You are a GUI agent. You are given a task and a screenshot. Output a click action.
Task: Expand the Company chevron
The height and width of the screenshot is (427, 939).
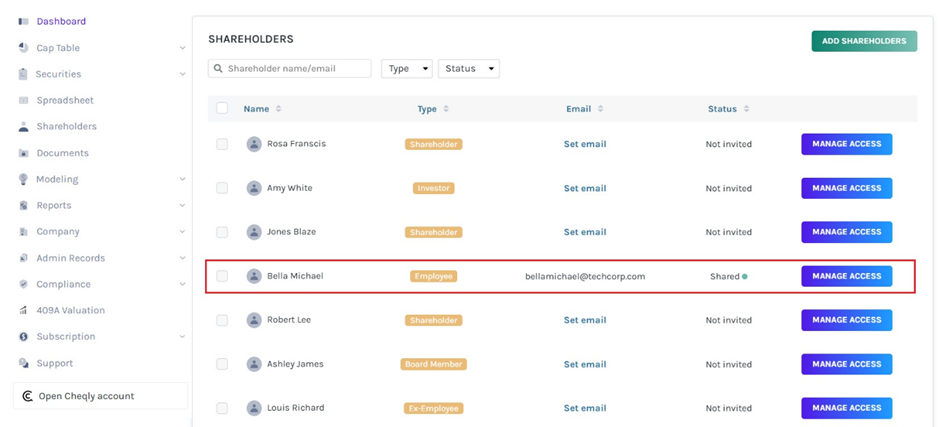click(182, 231)
